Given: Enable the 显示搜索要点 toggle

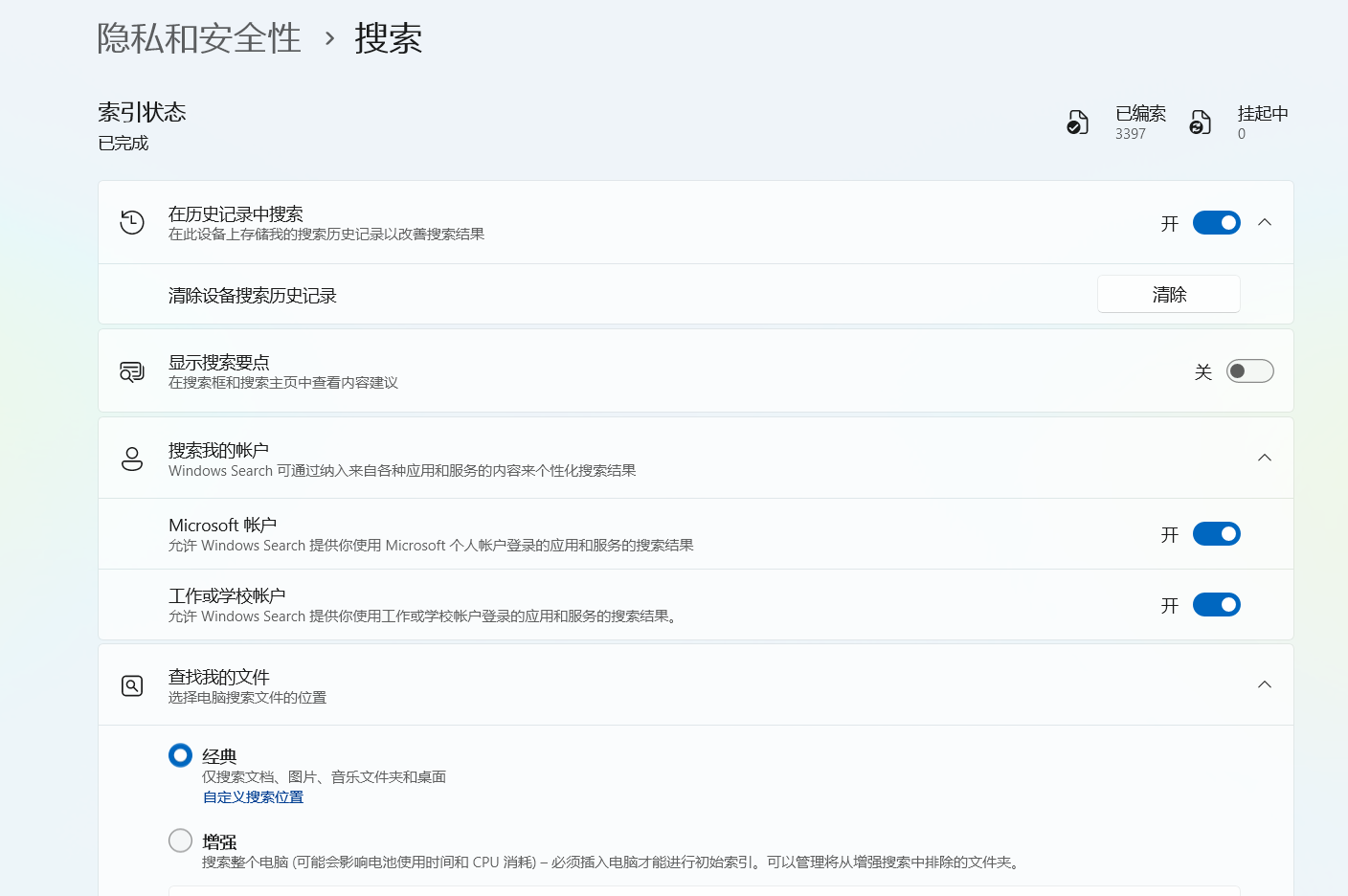Looking at the screenshot, I should click(x=1250, y=371).
